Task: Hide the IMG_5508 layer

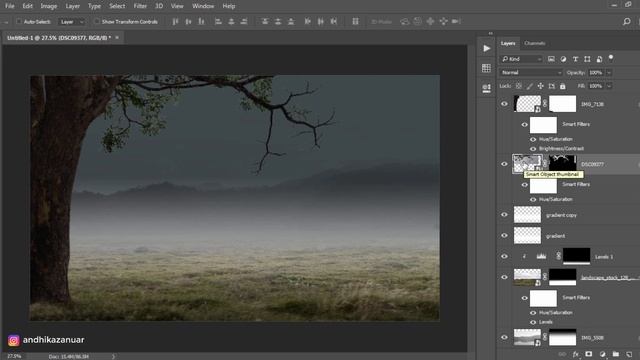Action: [x=504, y=338]
